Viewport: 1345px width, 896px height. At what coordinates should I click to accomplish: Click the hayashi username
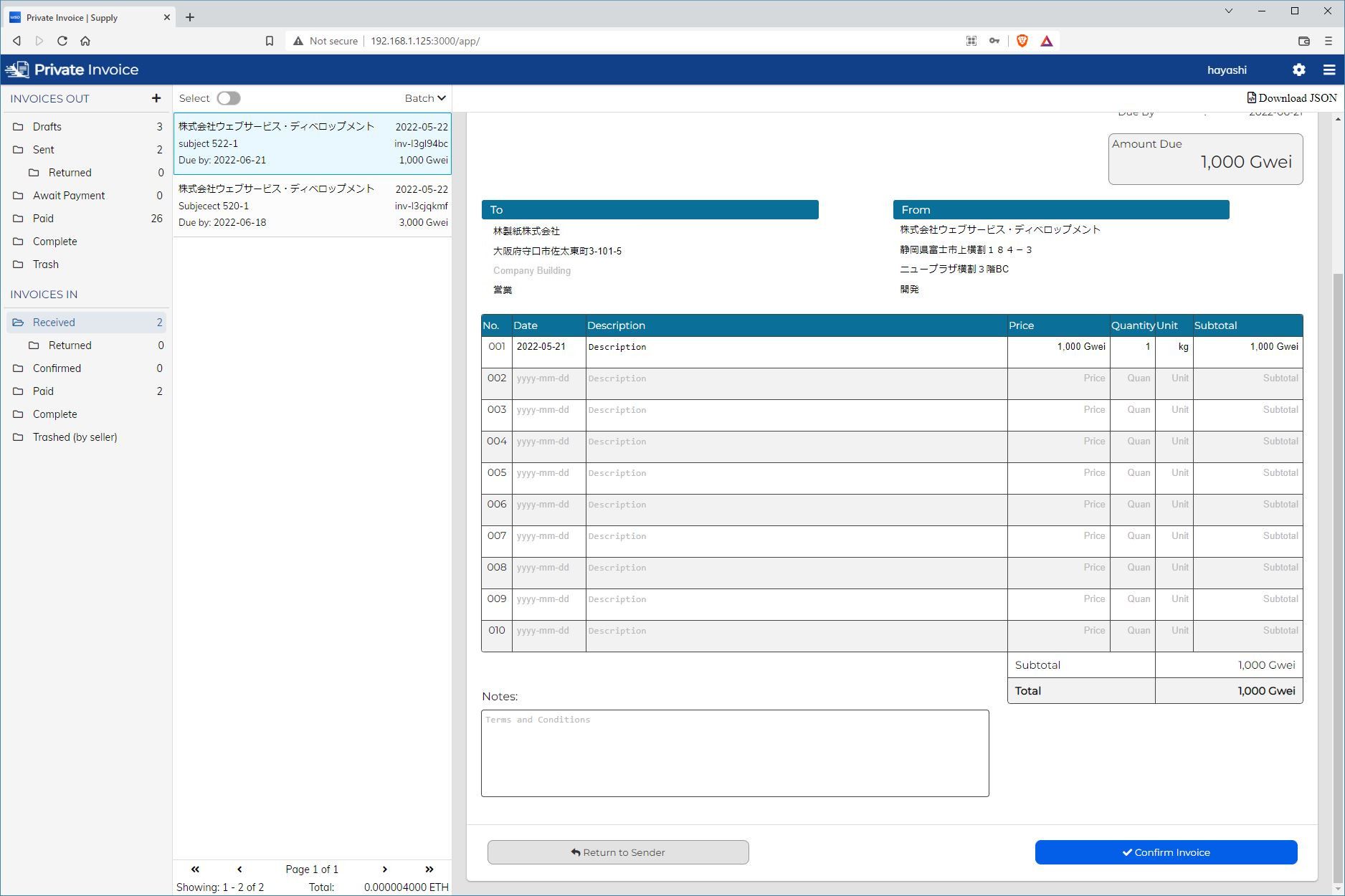point(1227,70)
